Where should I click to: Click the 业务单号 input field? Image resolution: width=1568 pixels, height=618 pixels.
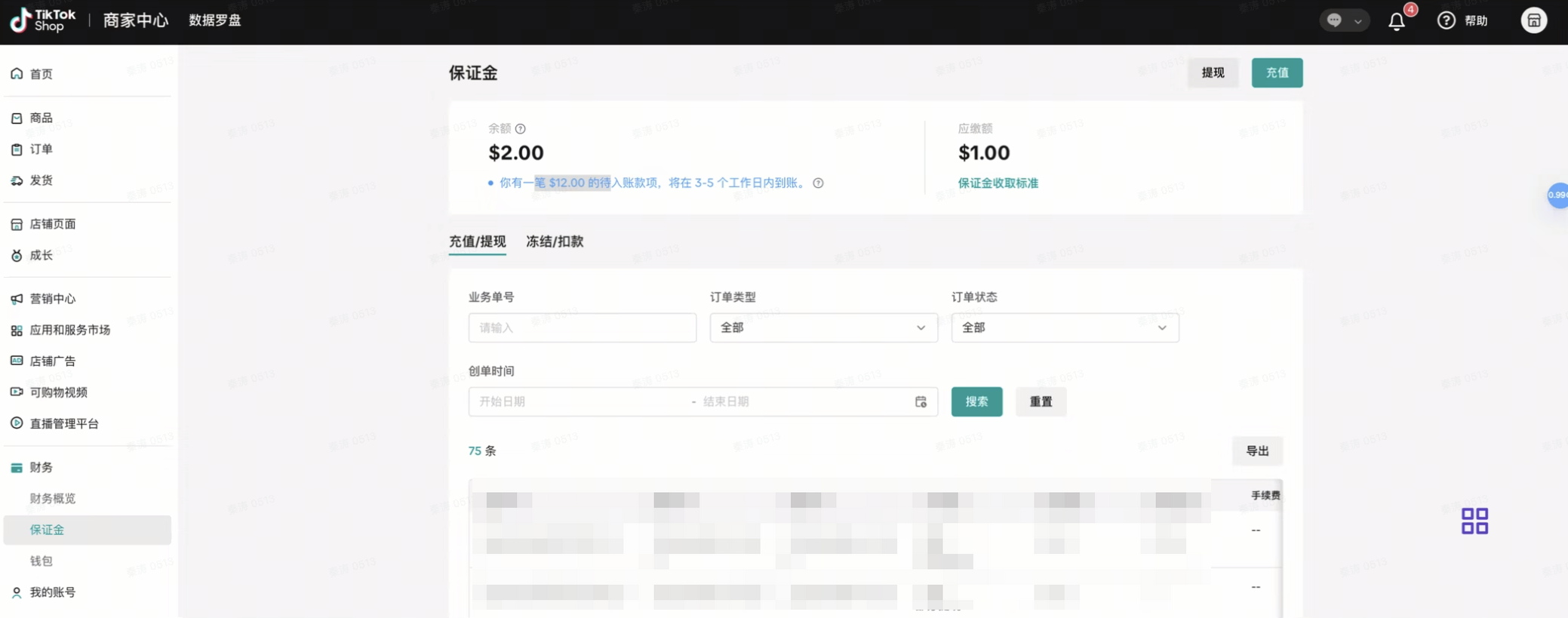click(x=582, y=327)
